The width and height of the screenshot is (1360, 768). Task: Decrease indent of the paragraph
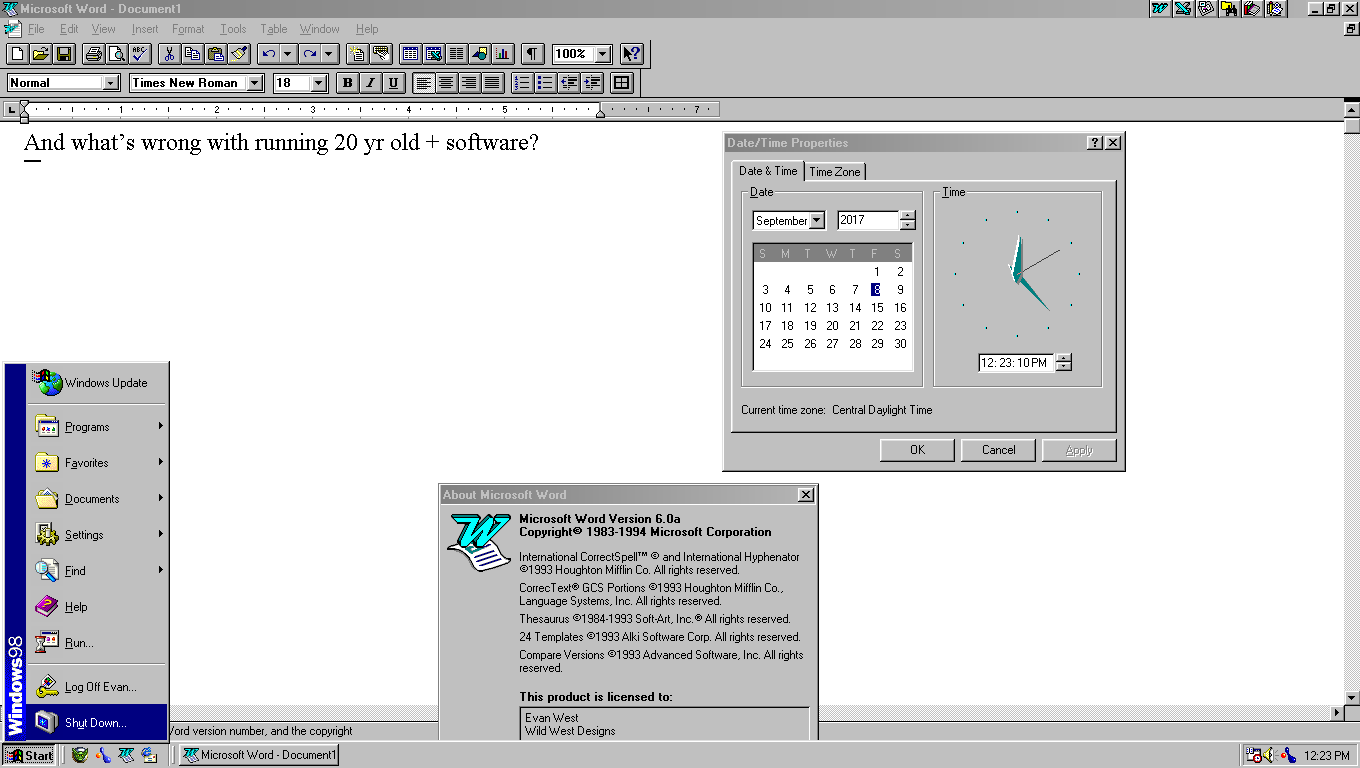pyautogui.click(x=567, y=83)
